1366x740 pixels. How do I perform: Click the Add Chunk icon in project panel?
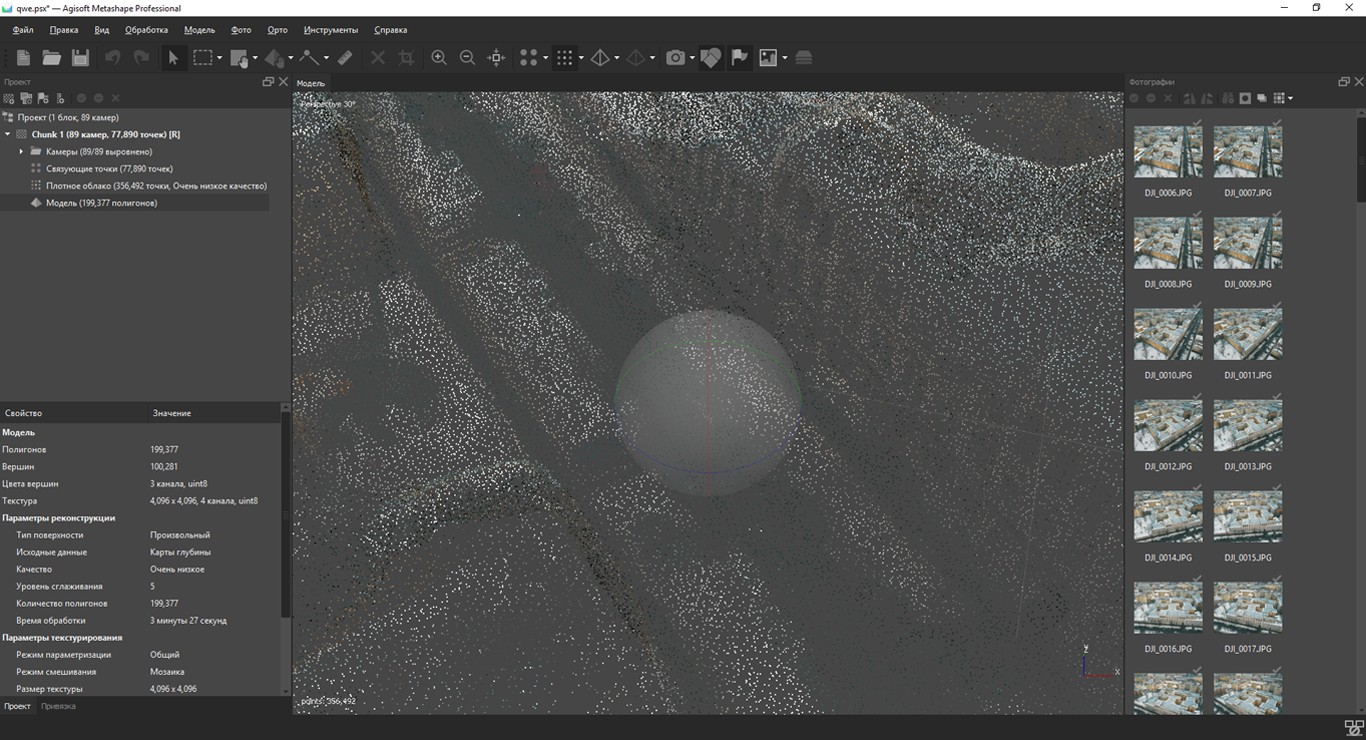9,98
